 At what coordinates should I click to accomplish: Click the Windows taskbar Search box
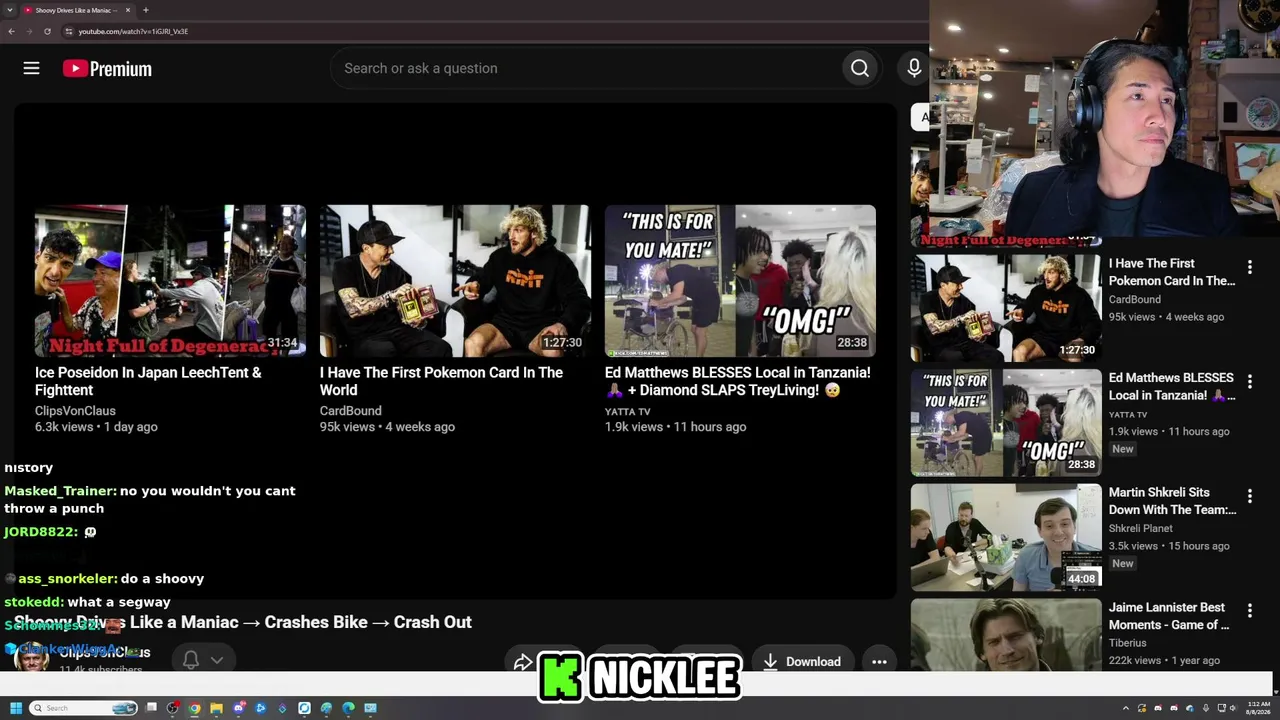click(x=83, y=708)
